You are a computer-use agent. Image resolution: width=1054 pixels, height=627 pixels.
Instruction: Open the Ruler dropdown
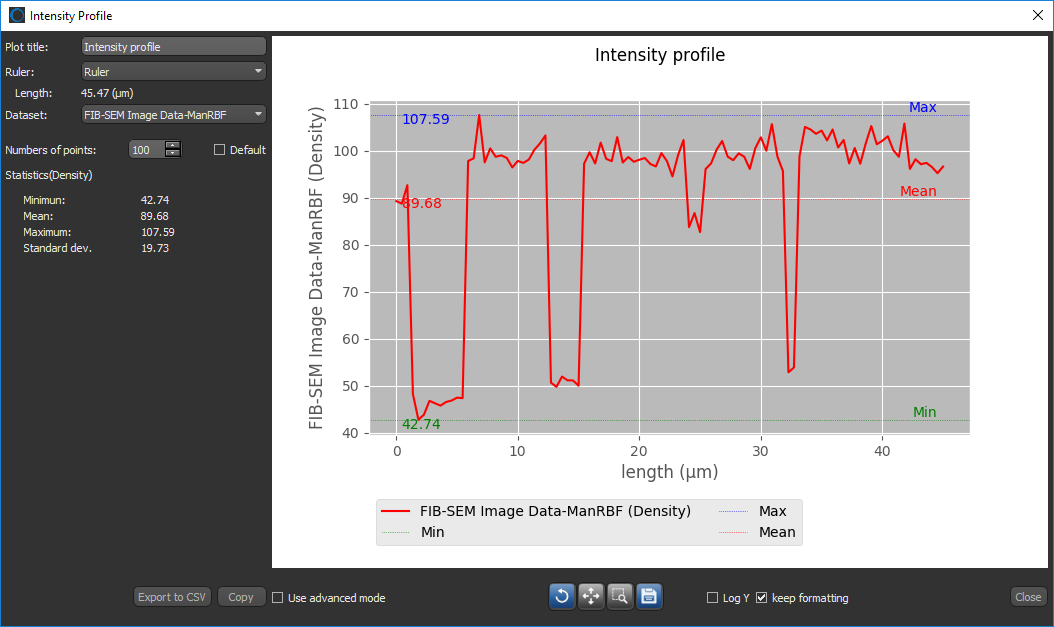tap(172, 70)
